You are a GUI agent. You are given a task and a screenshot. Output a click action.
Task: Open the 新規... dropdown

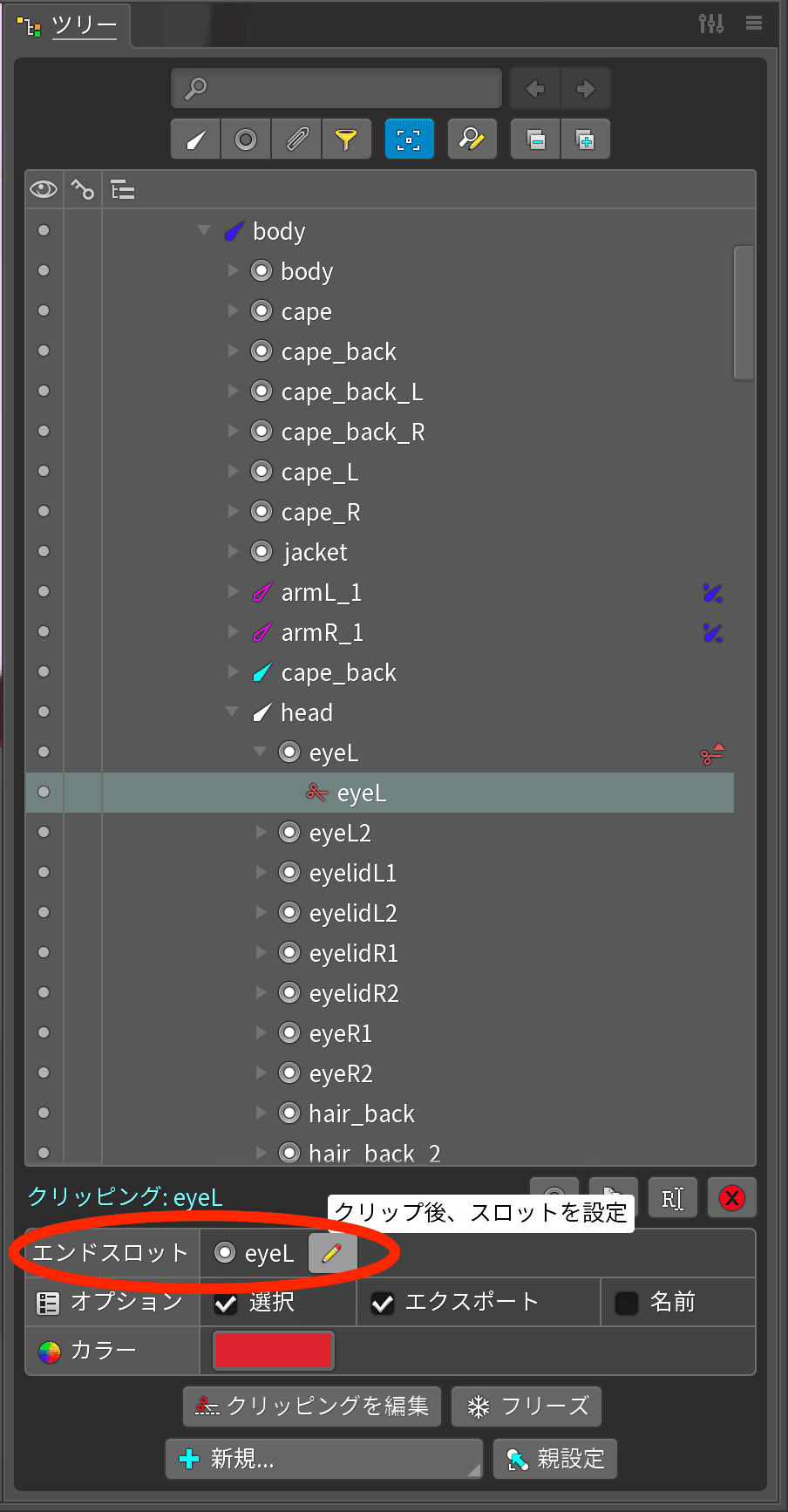pyautogui.click(x=323, y=1459)
